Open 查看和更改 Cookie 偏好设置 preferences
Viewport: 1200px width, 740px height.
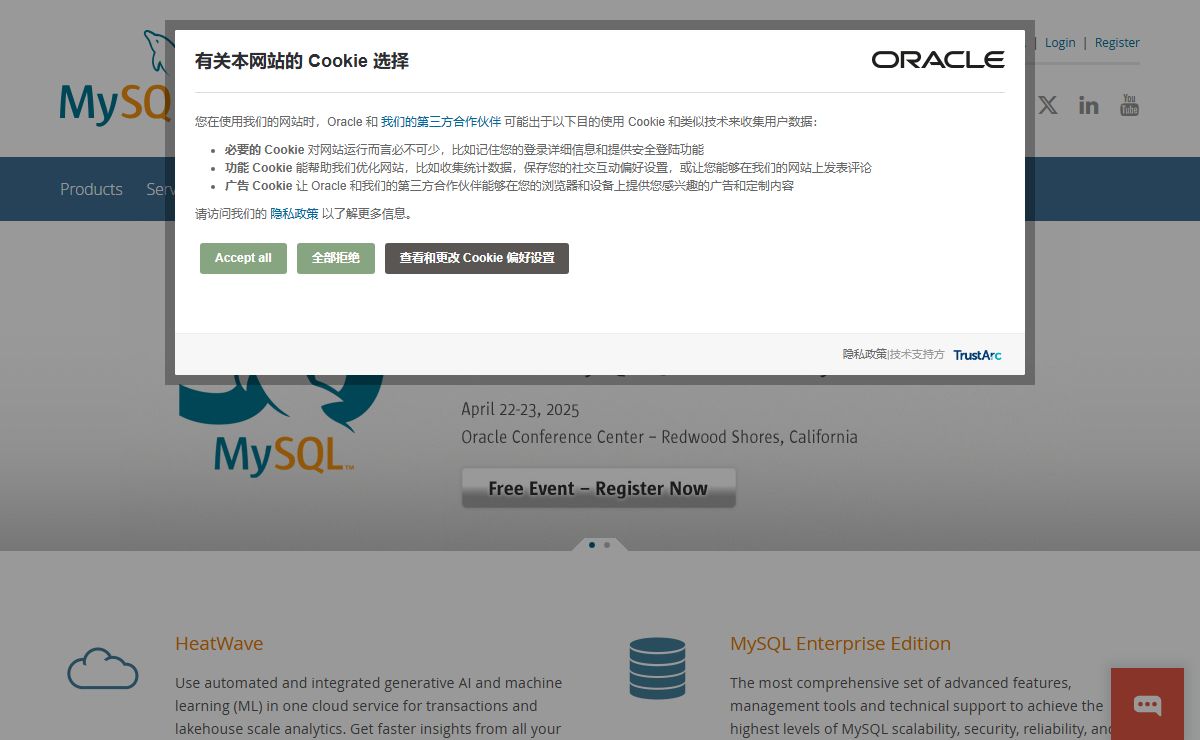pyautogui.click(x=477, y=258)
